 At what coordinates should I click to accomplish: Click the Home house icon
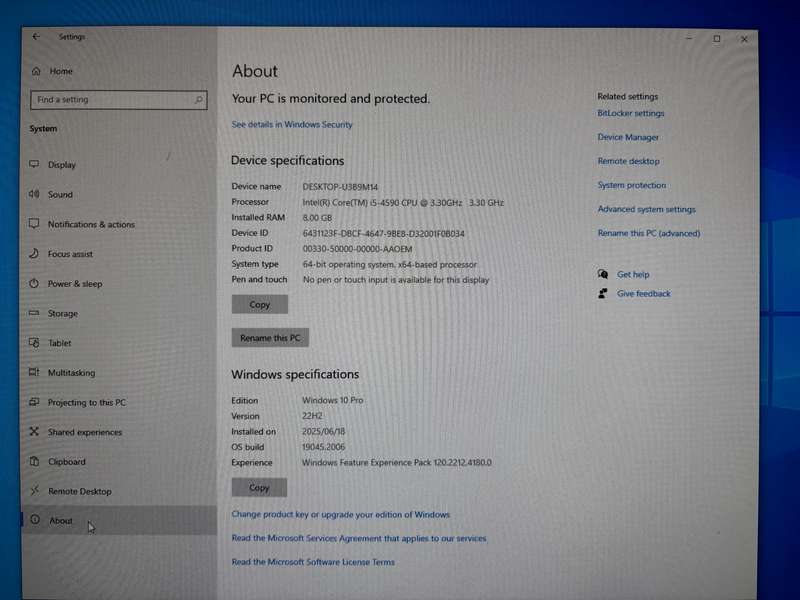pyautogui.click(x=36, y=71)
